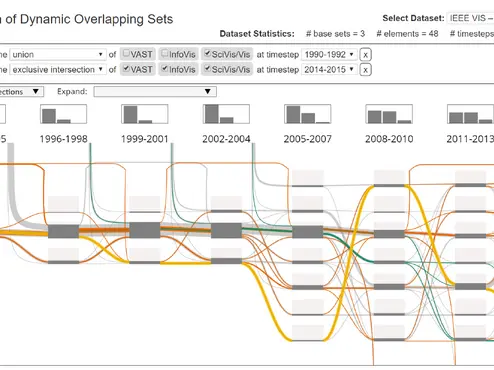Open the union operation dropdown

click(x=58, y=54)
